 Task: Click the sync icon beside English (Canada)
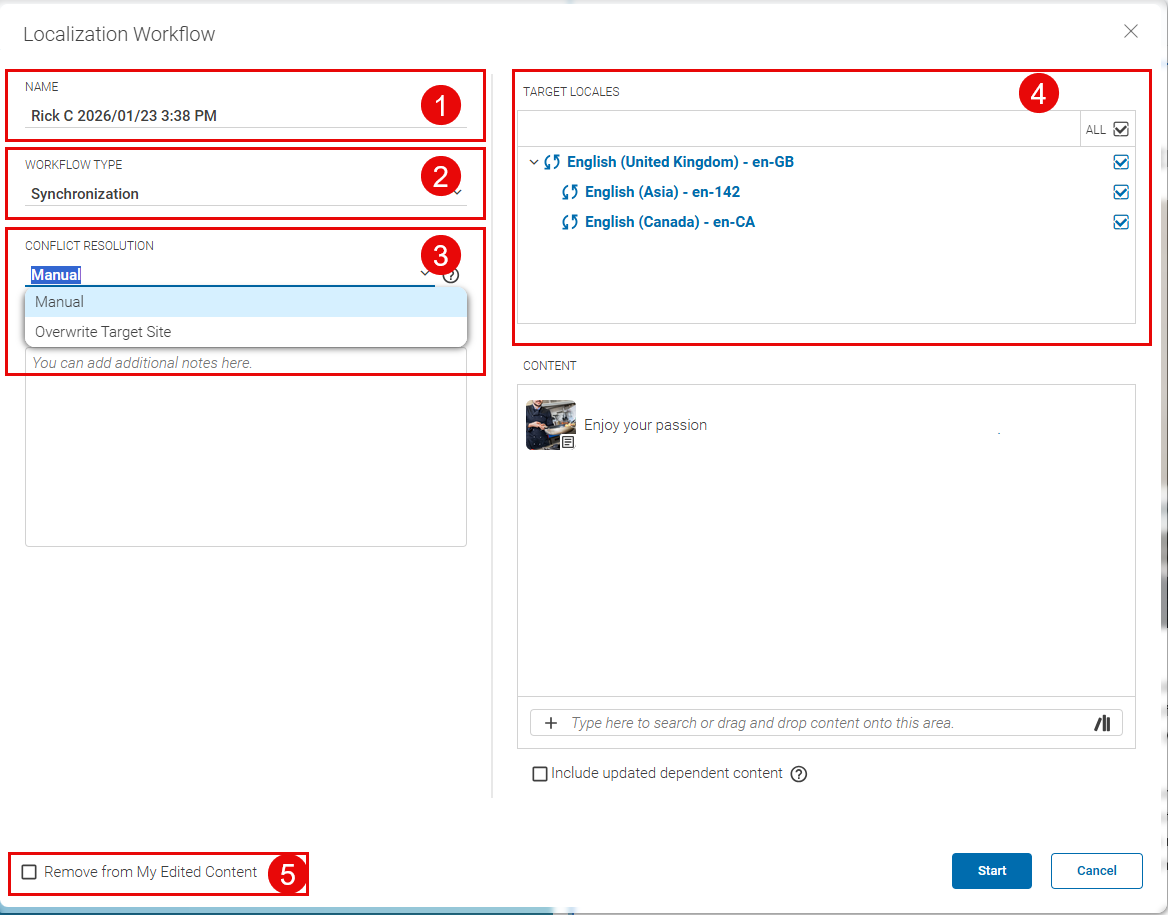(x=569, y=221)
